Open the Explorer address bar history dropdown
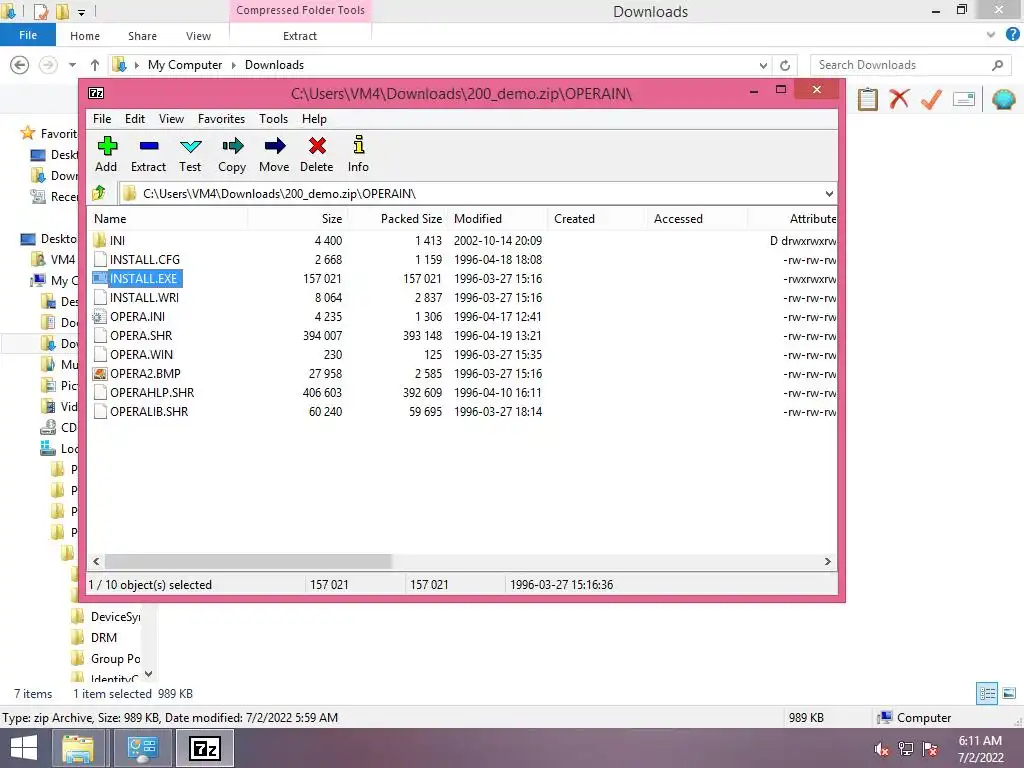 [x=763, y=65]
